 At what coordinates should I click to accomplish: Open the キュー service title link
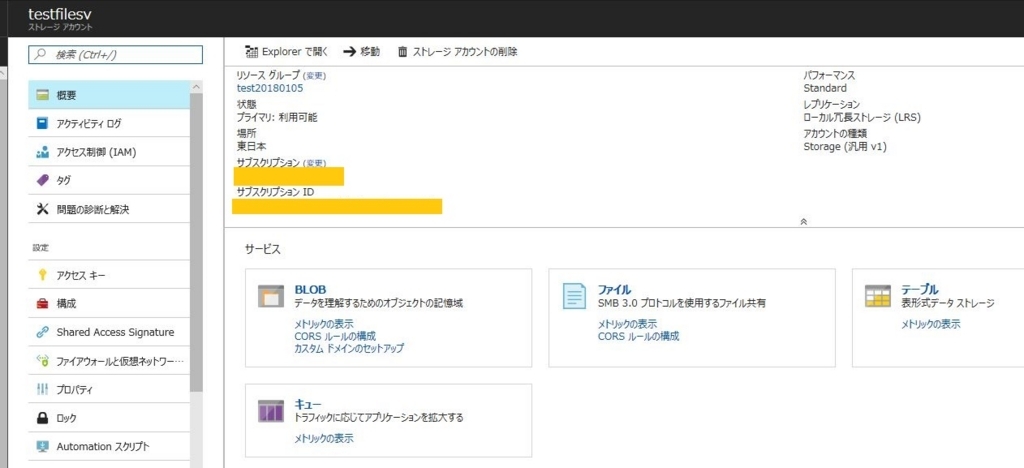308,405
